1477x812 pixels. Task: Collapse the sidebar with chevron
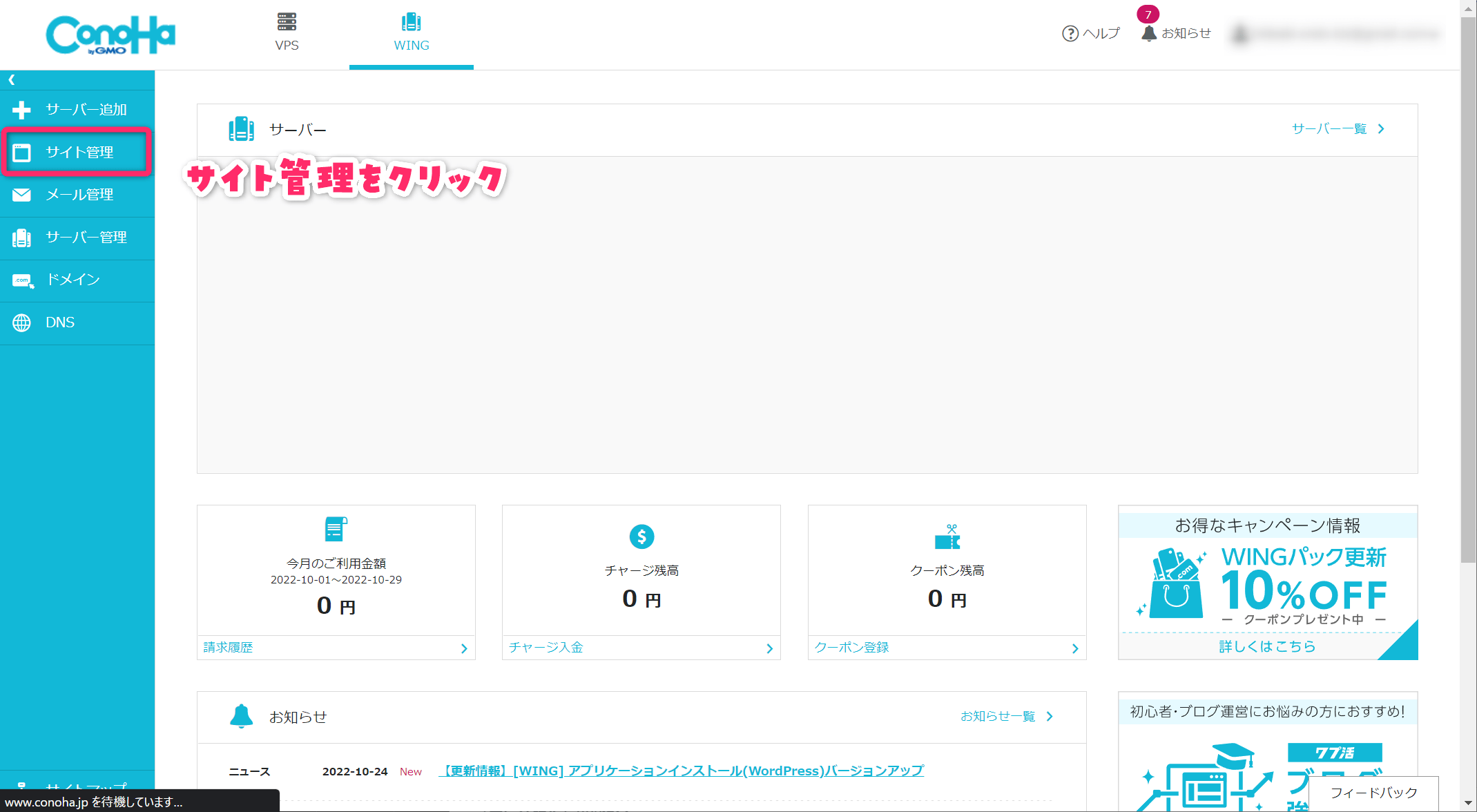[x=12, y=80]
